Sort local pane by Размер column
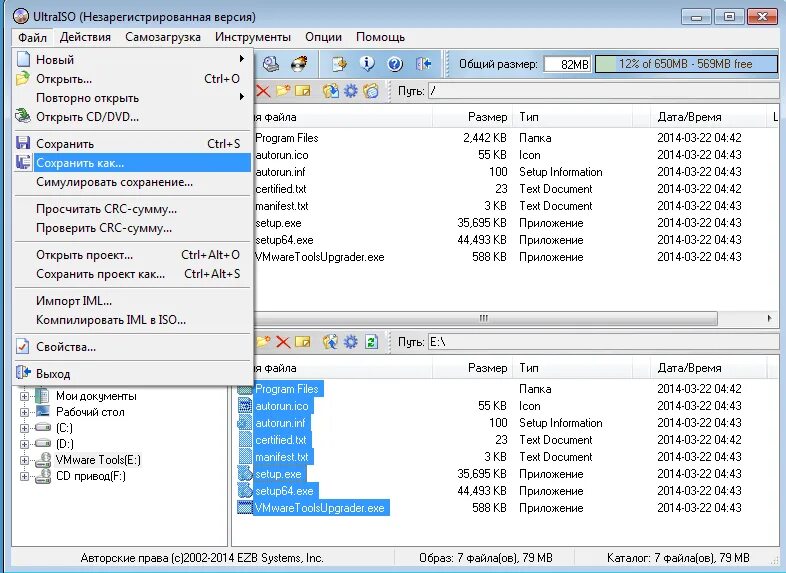 pos(473,368)
